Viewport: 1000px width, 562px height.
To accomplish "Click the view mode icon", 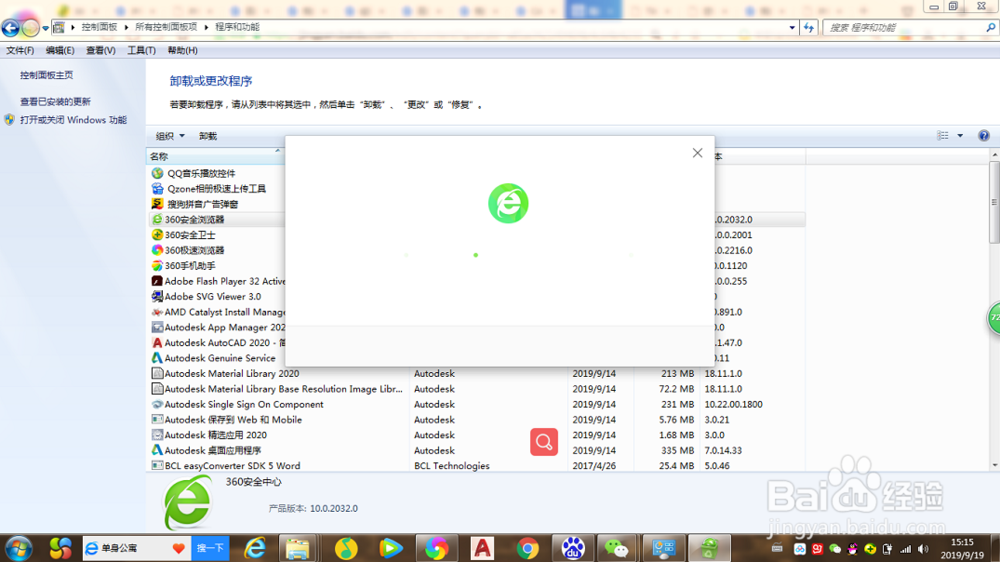I will pos(943,136).
